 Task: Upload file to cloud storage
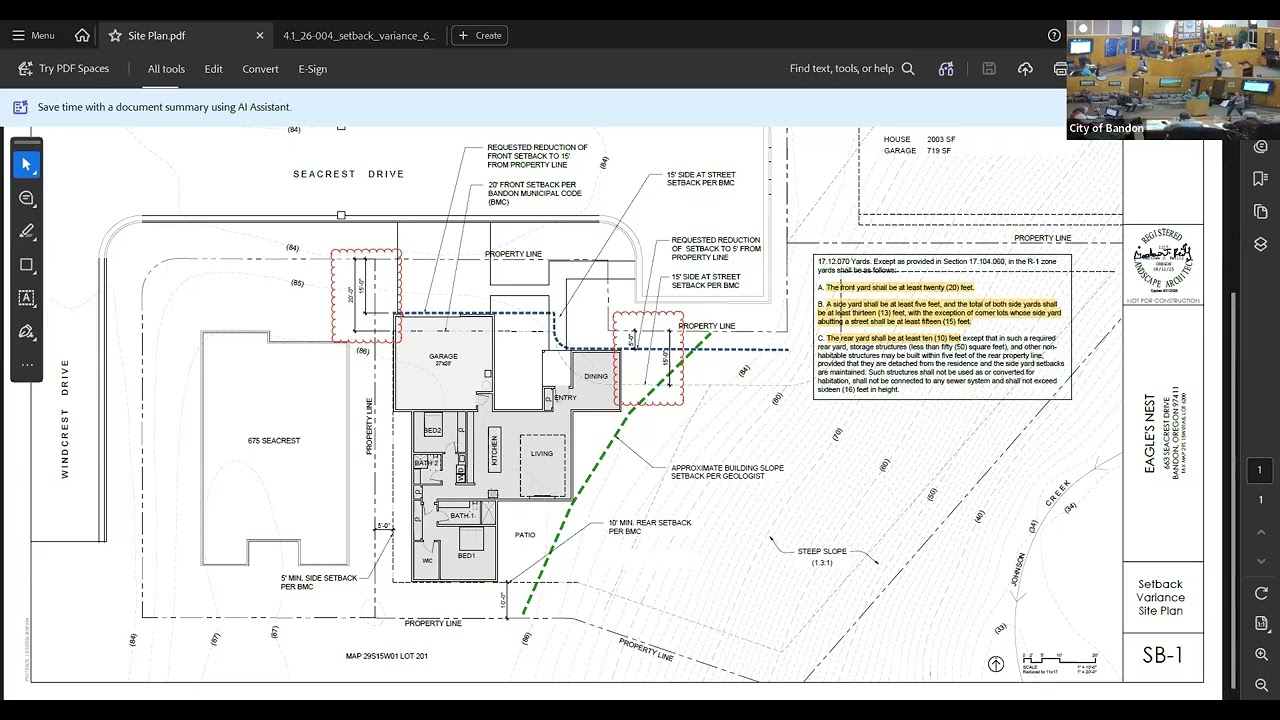[x=1025, y=69]
